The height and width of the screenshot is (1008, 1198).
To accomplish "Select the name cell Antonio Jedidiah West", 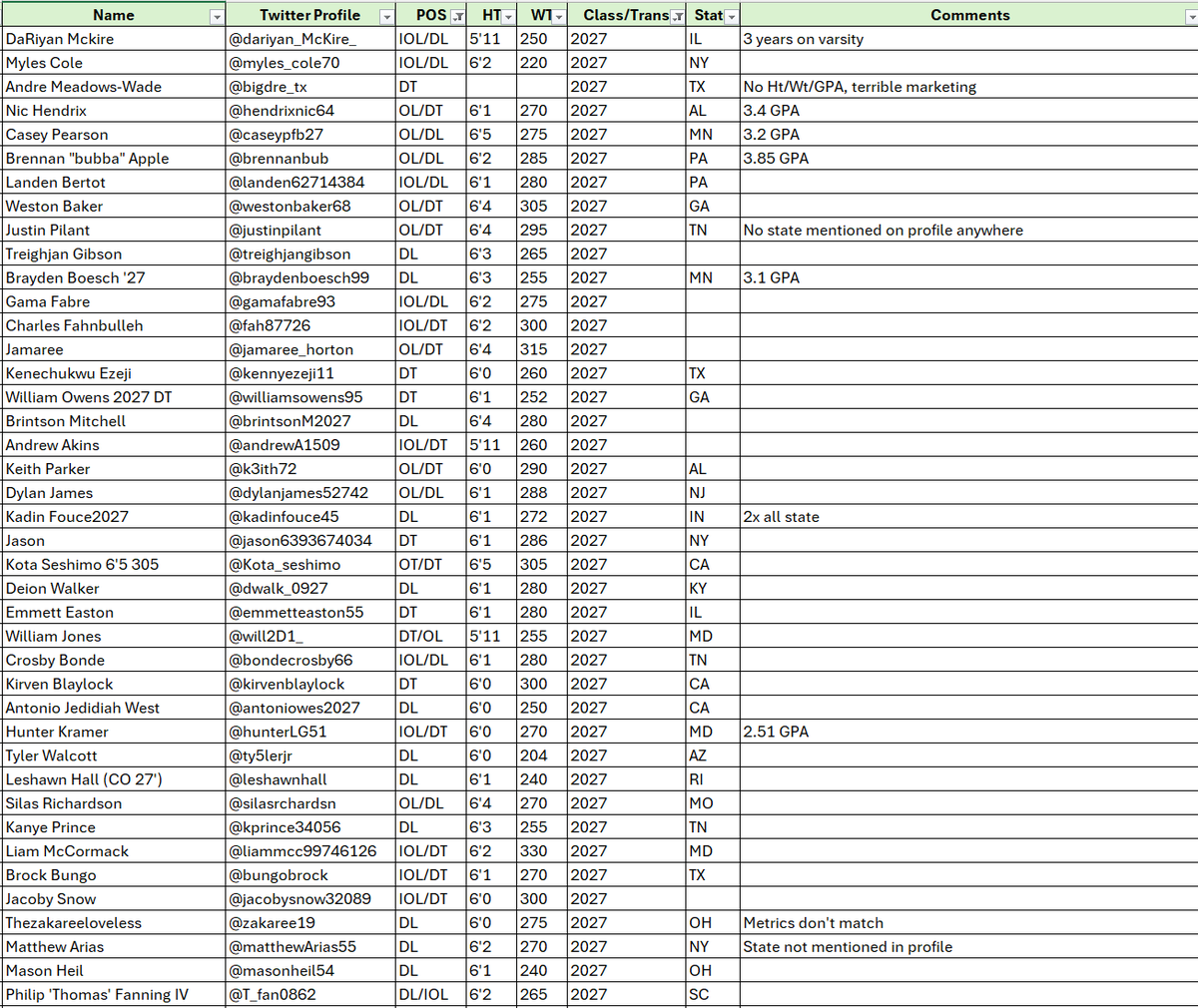I will (x=114, y=709).
